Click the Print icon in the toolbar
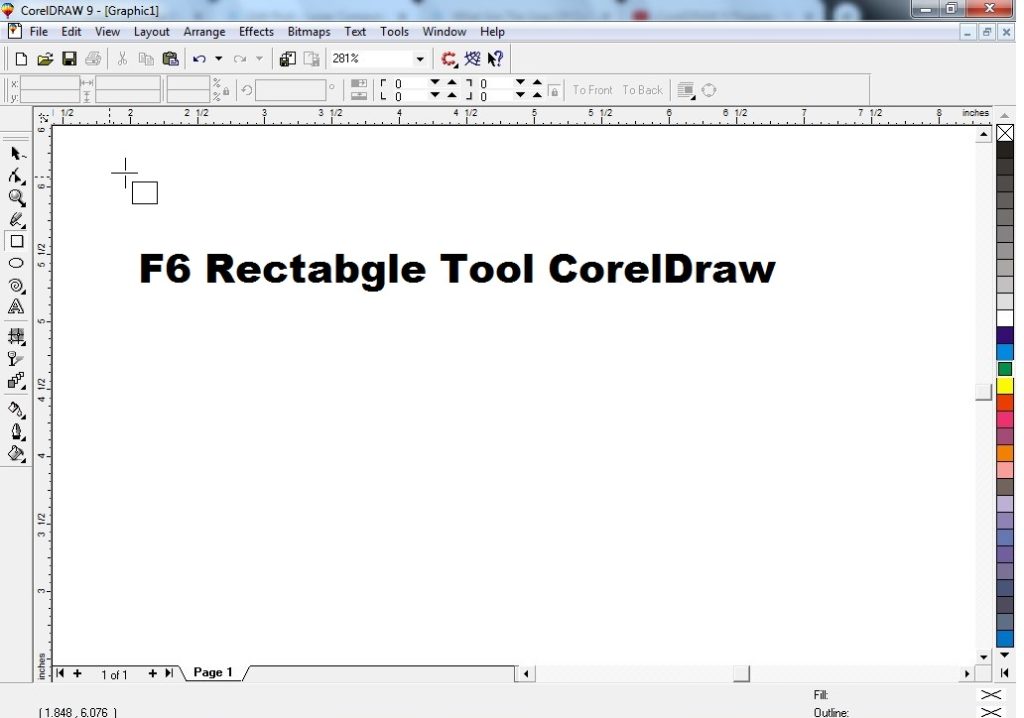 point(93,58)
